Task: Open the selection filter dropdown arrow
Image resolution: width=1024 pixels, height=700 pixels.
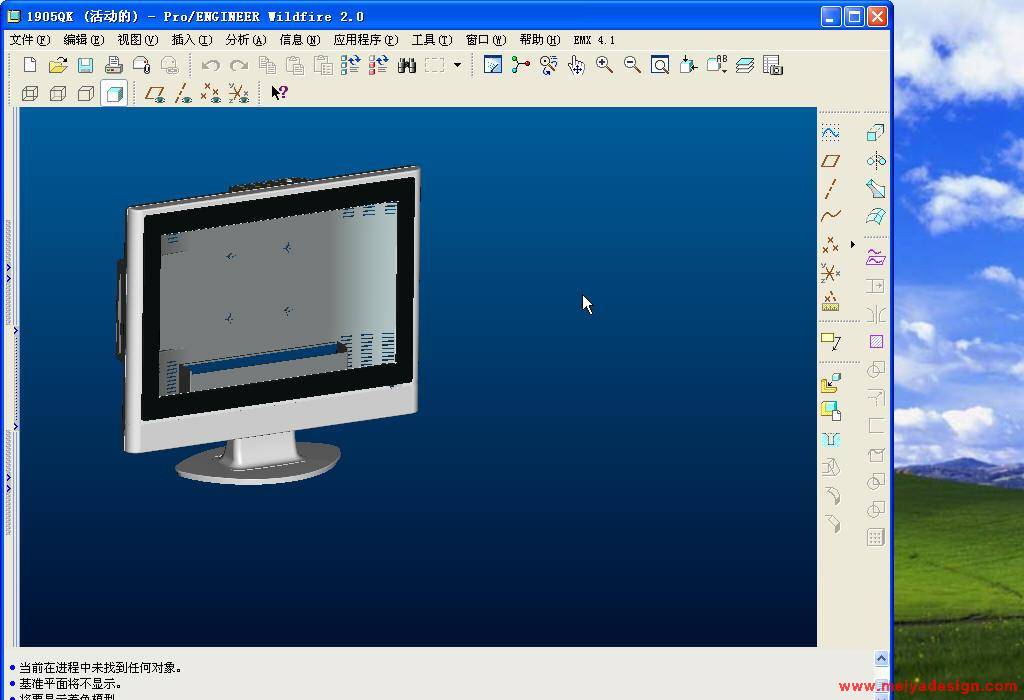Action: 457,65
